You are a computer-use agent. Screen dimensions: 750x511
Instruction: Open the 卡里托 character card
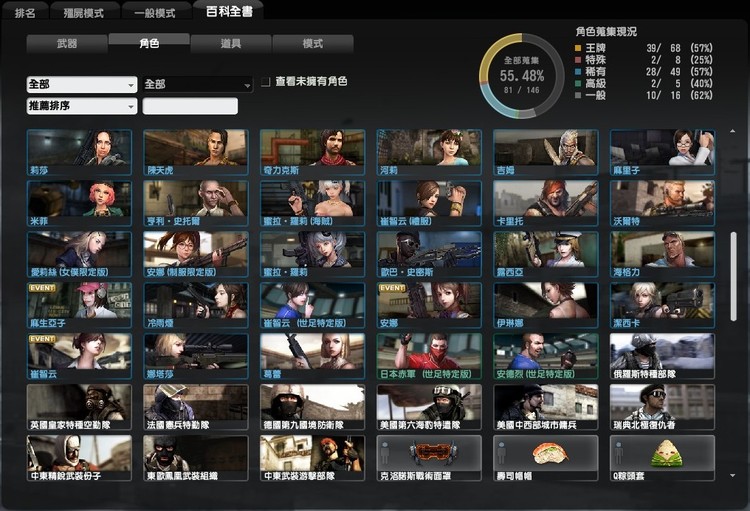click(x=546, y=203)
